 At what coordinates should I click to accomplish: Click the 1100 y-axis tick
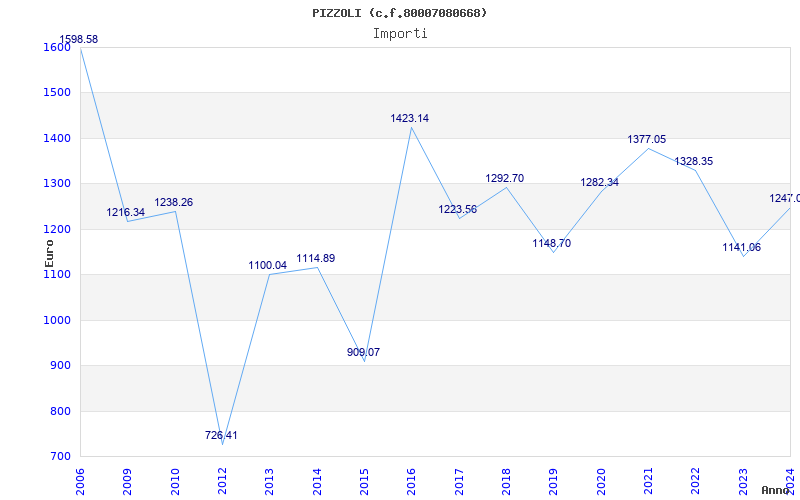click(57, 274)
